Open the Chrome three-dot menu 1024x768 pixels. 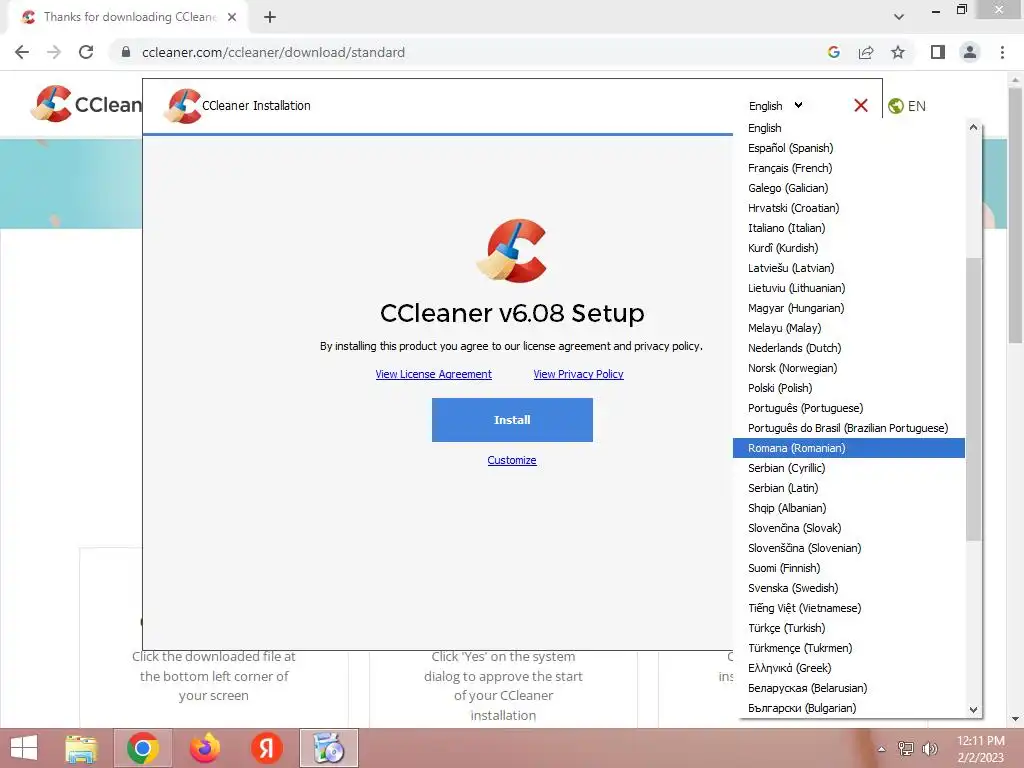[x=1002, y=52]
